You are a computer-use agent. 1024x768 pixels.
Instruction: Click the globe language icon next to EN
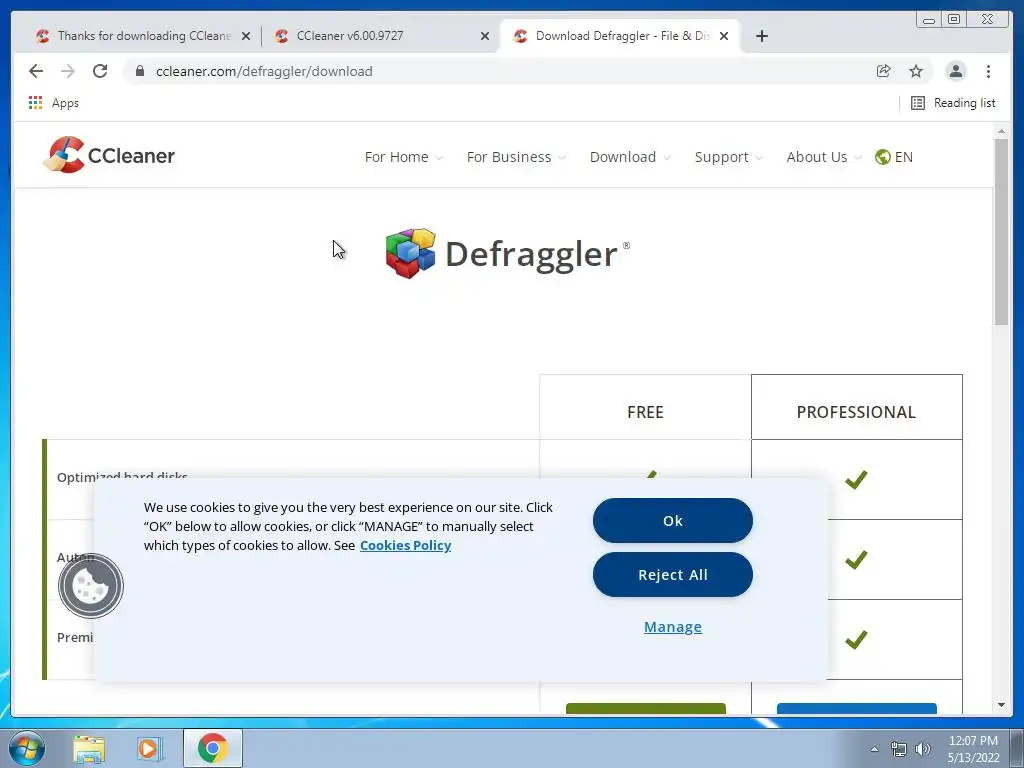[x=882, y=157]
